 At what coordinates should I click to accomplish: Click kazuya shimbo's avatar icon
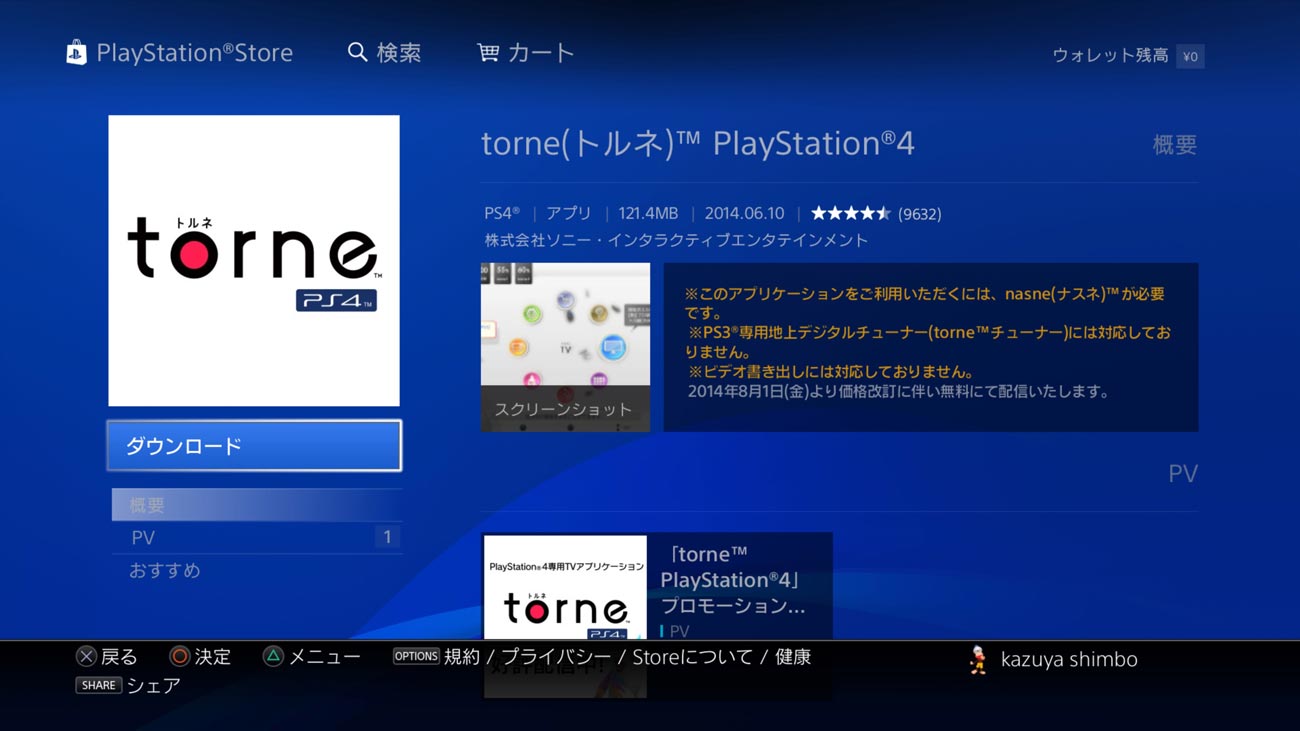click(x=979, y=659)
